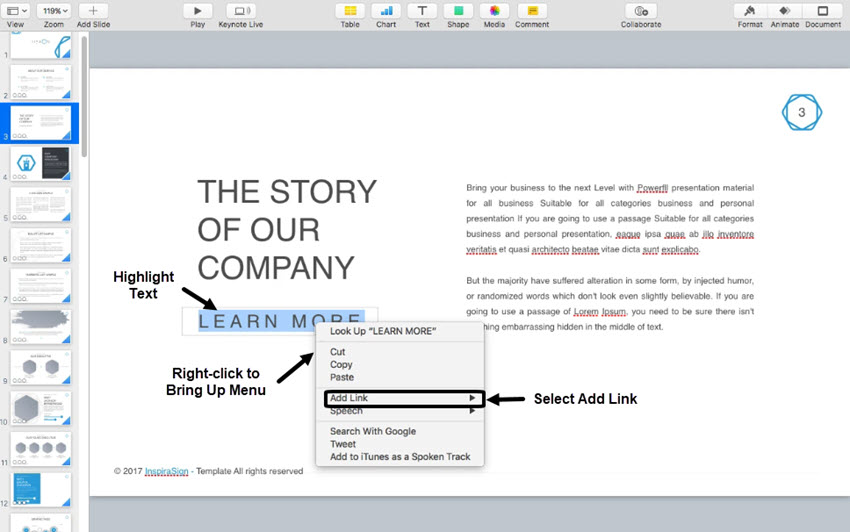Click the THE STORY OF OUR COMPANY title
Viewport: 850px width, 532px height.
287,229
